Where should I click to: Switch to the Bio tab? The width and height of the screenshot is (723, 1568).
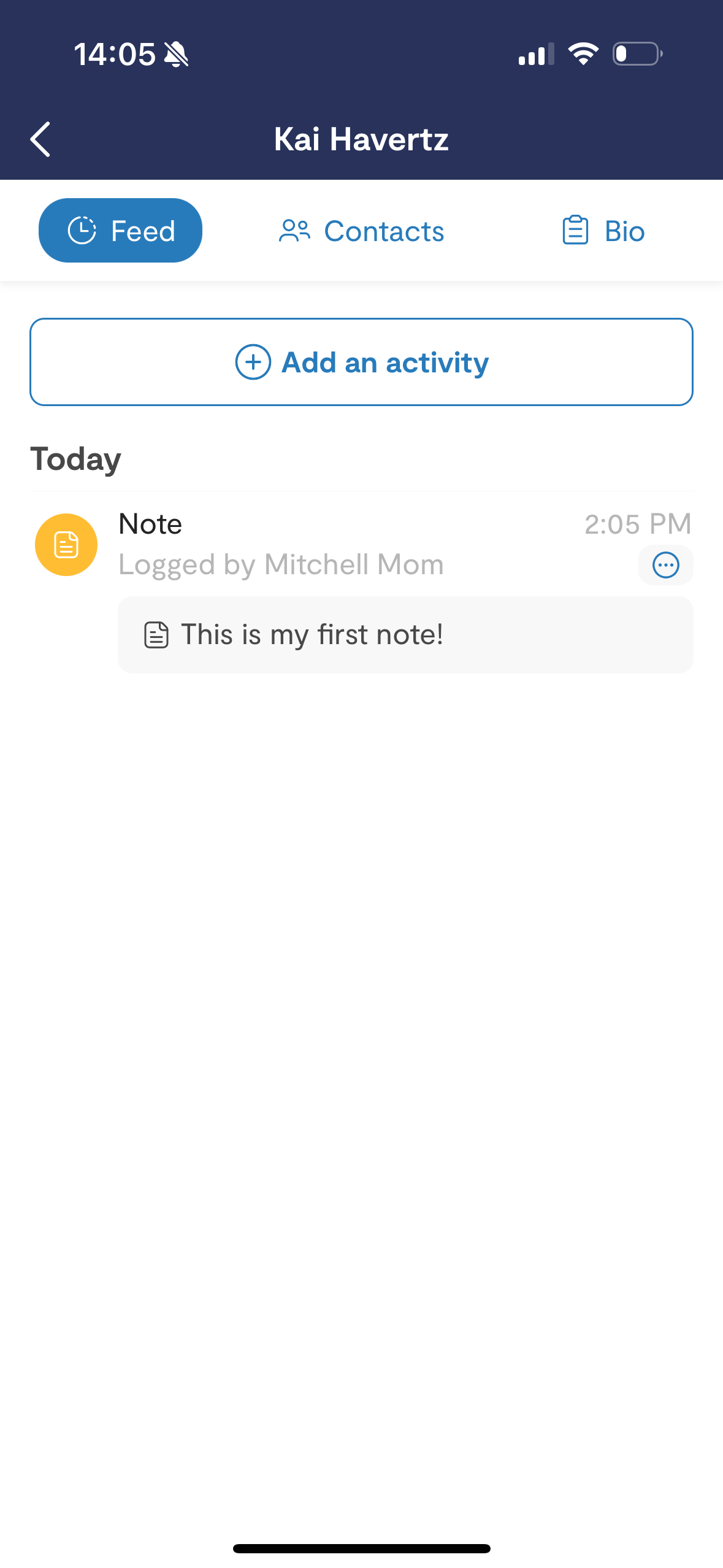603,231
